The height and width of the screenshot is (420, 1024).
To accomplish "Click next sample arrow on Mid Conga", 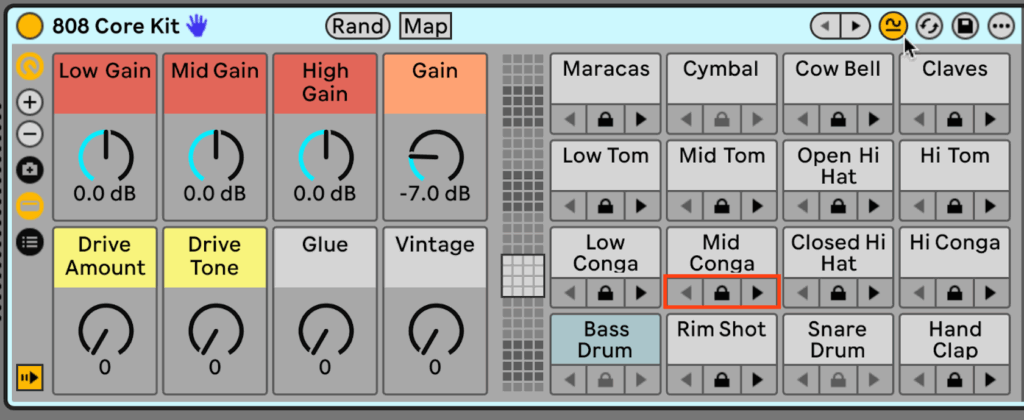I will 758,293.
